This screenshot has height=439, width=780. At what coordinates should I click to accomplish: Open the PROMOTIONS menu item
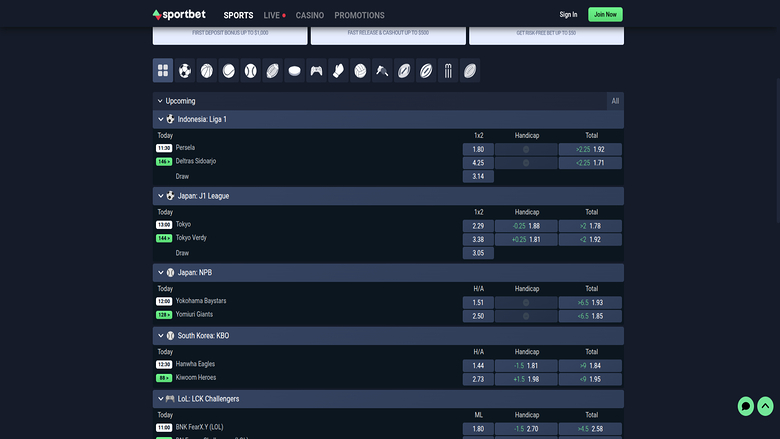coord(359,15)
